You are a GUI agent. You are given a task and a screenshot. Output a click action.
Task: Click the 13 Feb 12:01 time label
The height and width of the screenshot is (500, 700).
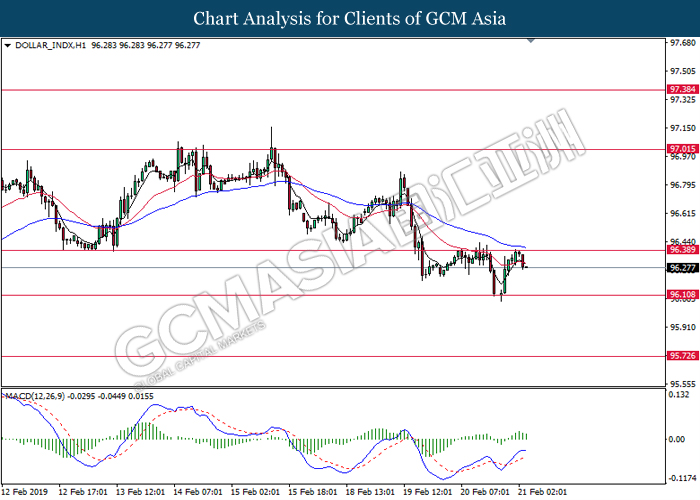click(x=141, y=492)
